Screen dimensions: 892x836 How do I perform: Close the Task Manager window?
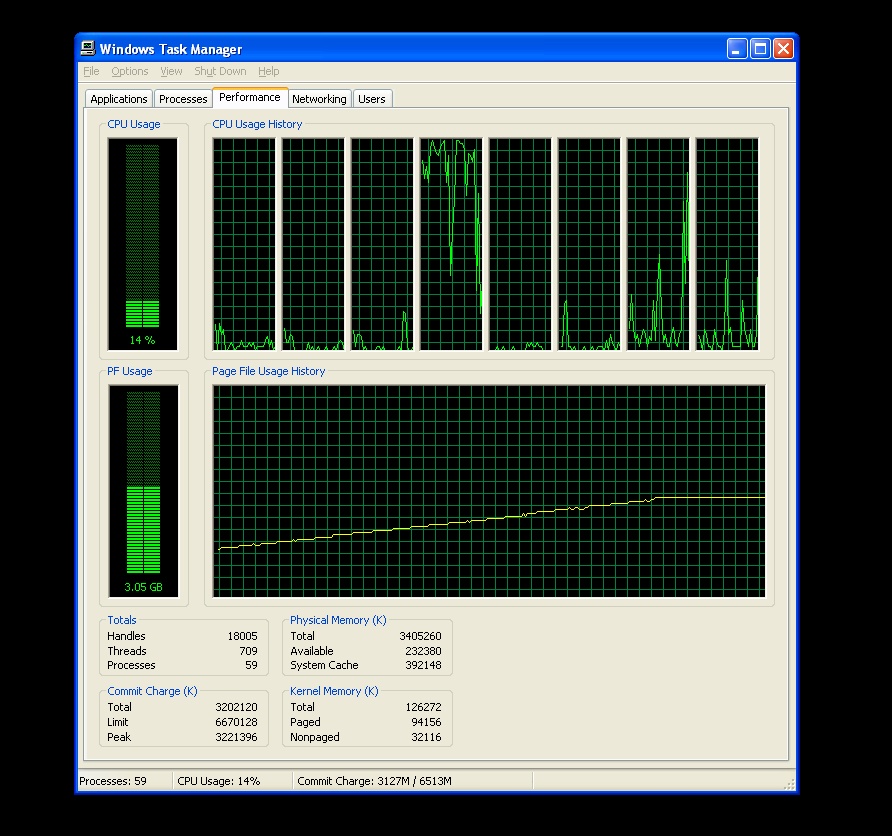783,49
